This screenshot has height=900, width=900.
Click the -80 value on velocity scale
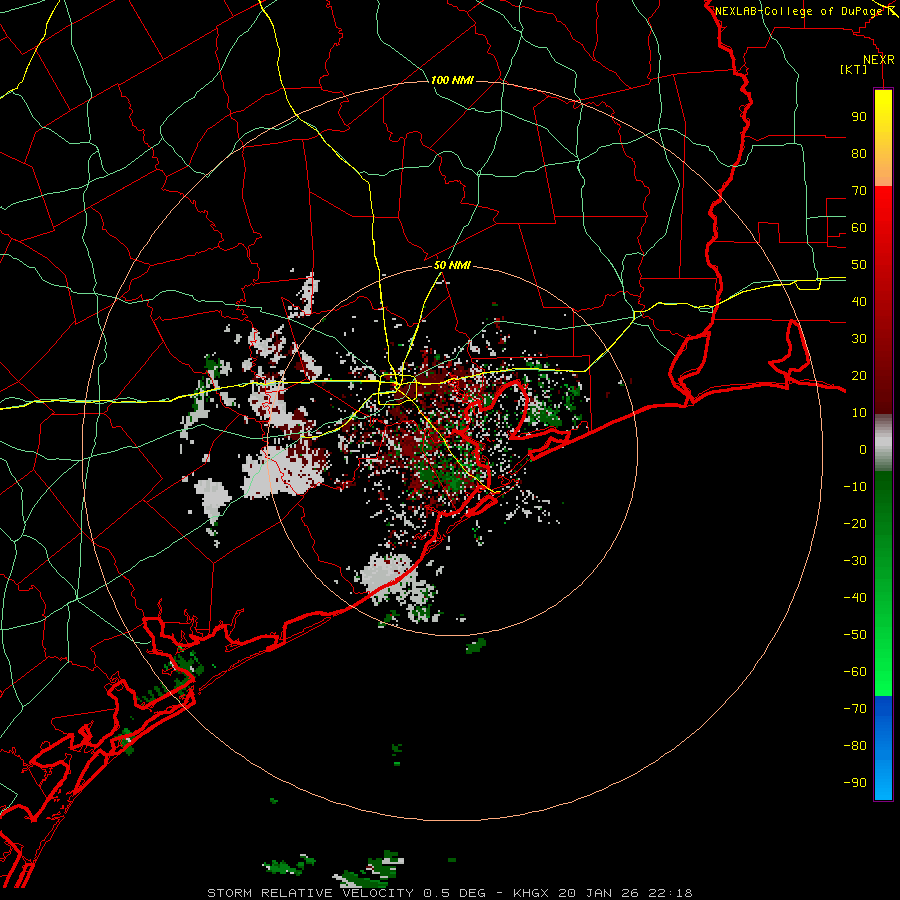tap(855, 746)
